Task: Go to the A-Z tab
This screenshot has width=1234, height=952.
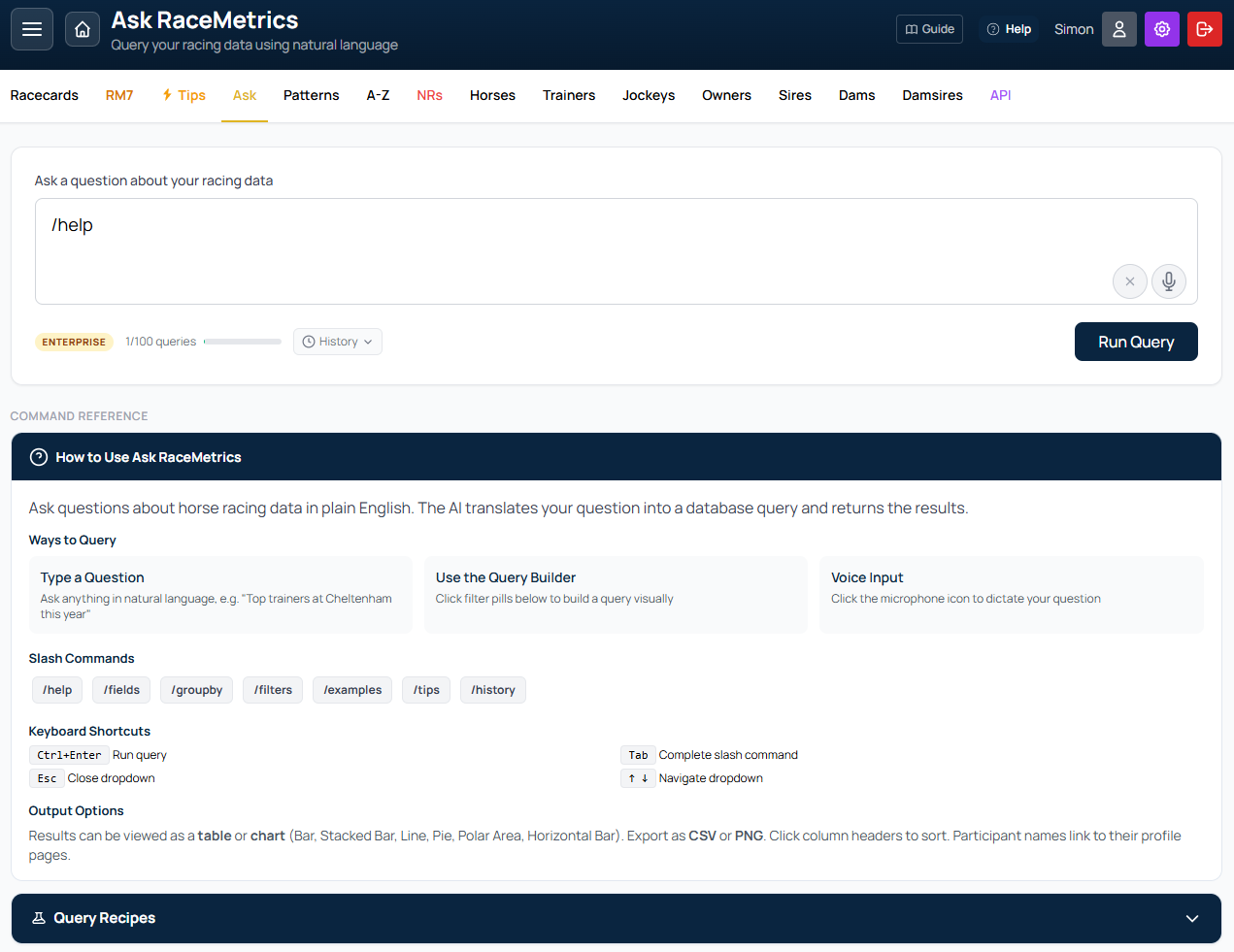Action: pos(378,95)
